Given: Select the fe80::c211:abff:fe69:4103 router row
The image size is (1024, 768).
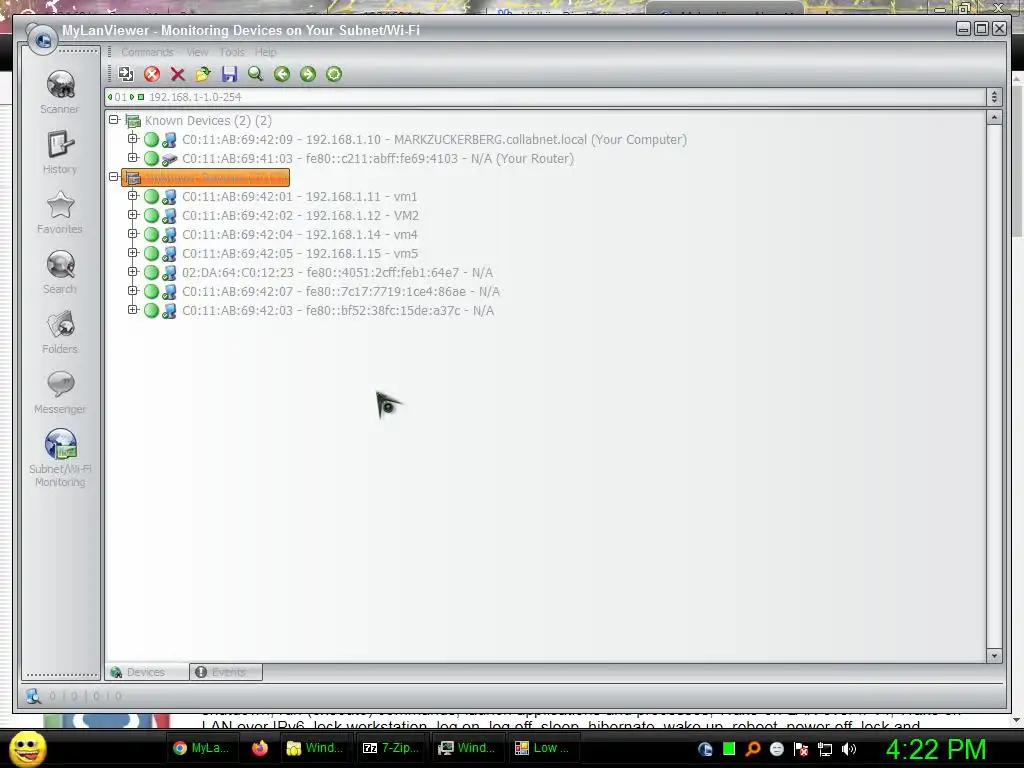Looking at the screenshot, I should point(377,159).
